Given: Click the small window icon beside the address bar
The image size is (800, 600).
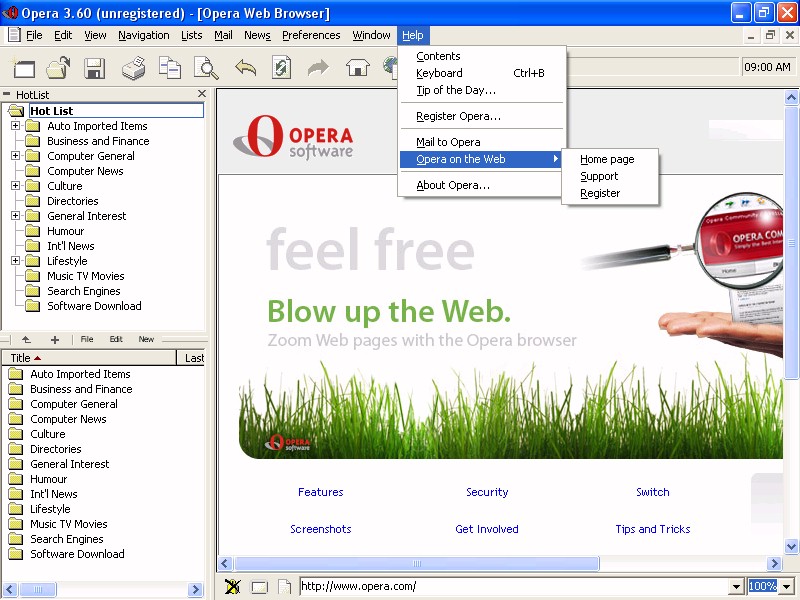Looking at the screenshot, I should 259,587.
